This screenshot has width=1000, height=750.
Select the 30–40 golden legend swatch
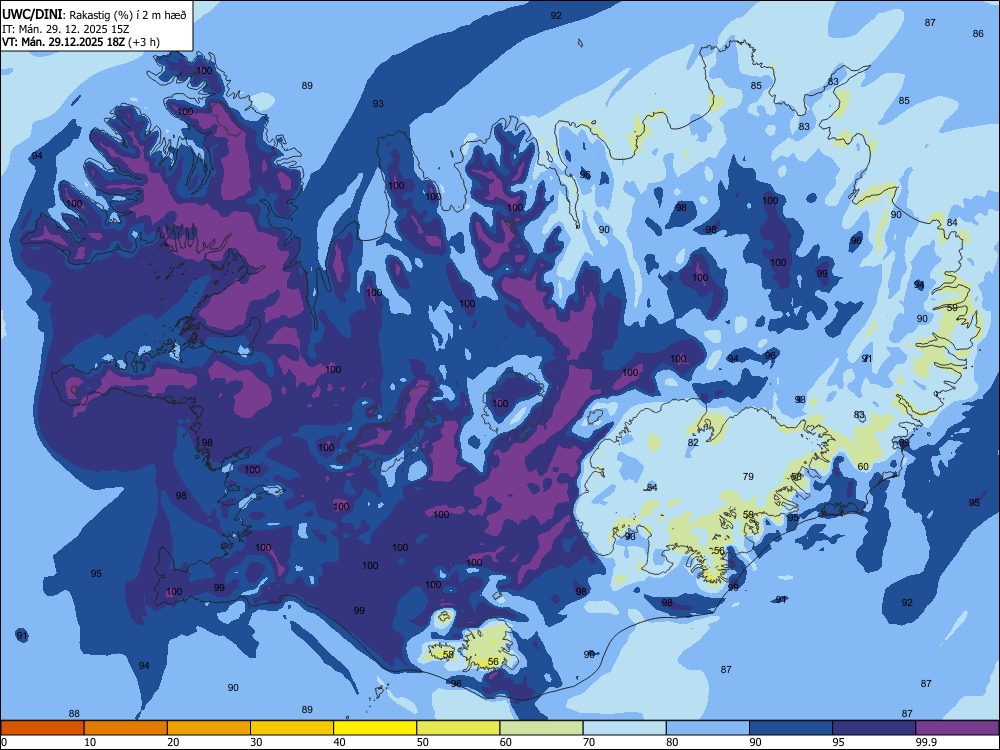pos(292,728)
